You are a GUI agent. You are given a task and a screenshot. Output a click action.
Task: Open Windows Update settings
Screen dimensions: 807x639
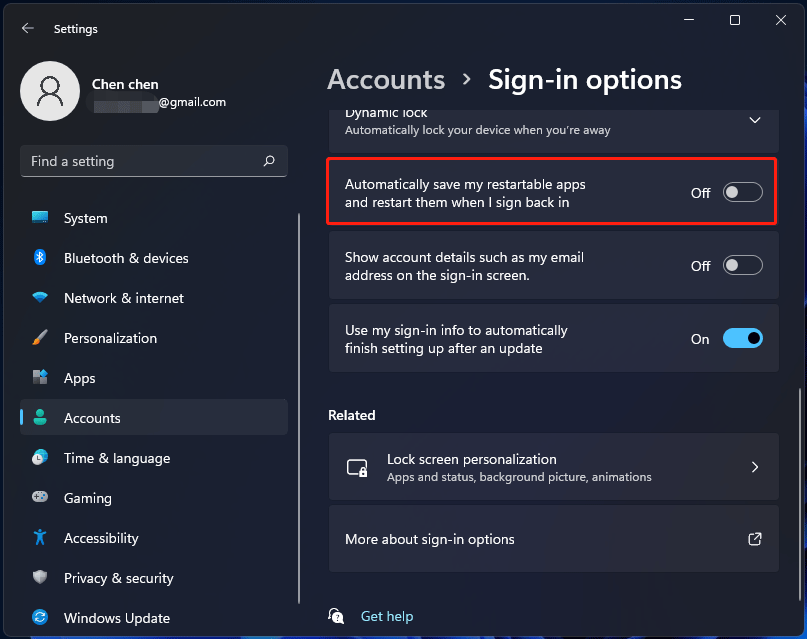point(117,618)
